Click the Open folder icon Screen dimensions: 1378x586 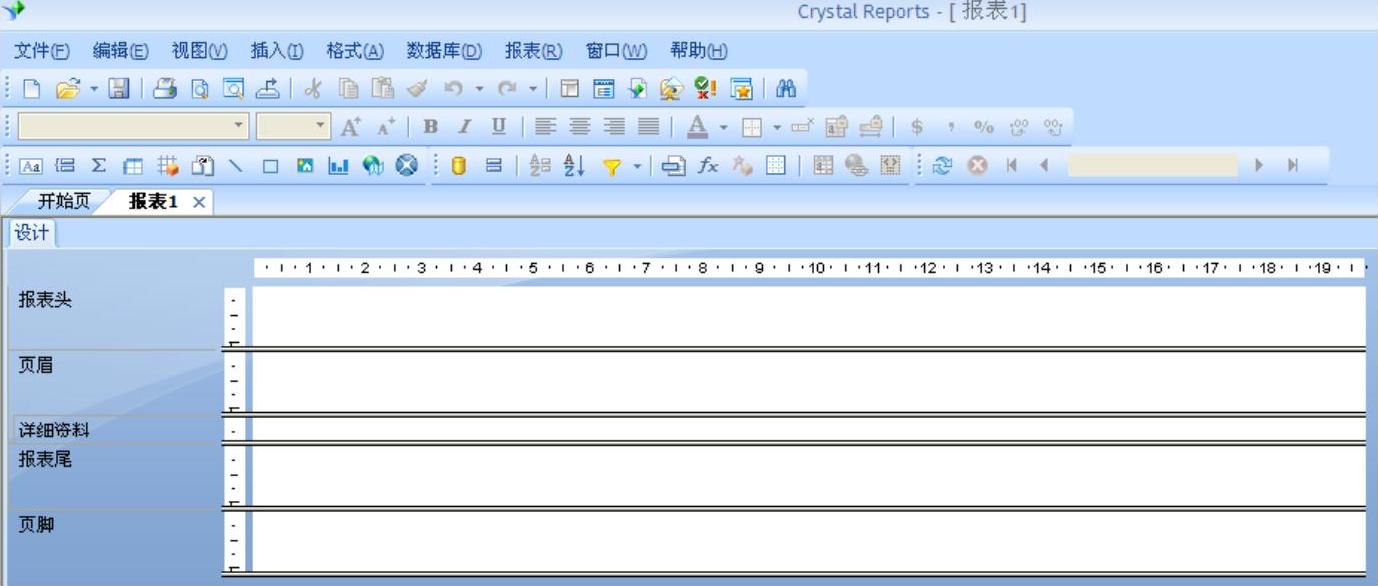point(67,89)
